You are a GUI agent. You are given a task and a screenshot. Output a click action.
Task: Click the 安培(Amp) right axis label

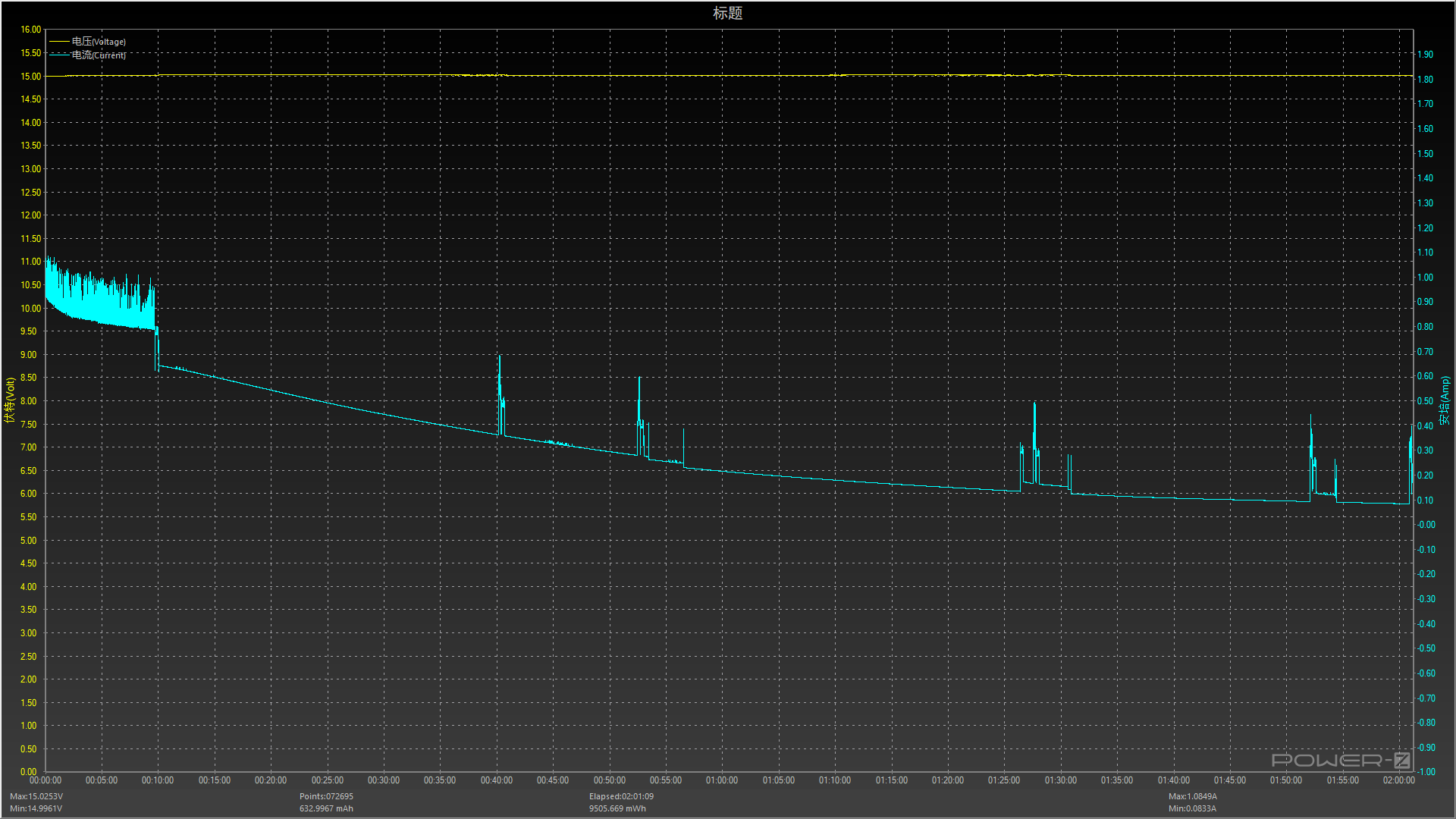[1445, 400]
